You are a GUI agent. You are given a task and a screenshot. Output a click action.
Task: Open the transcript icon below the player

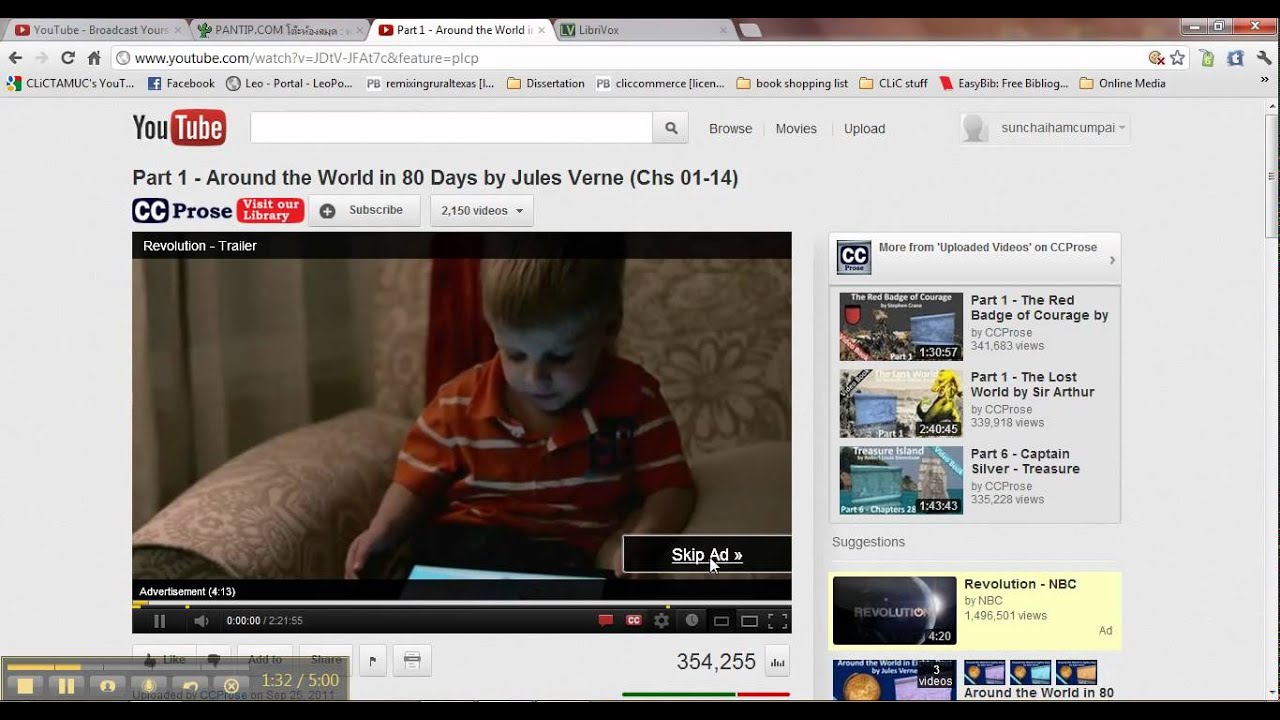pyautogui.click(x=412, y=660)
